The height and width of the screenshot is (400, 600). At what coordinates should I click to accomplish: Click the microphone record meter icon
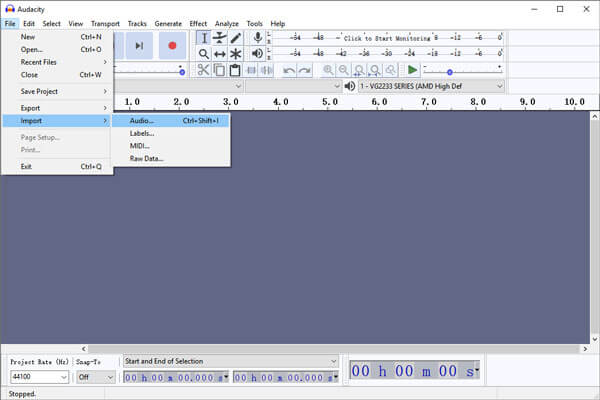click(258, 38)
